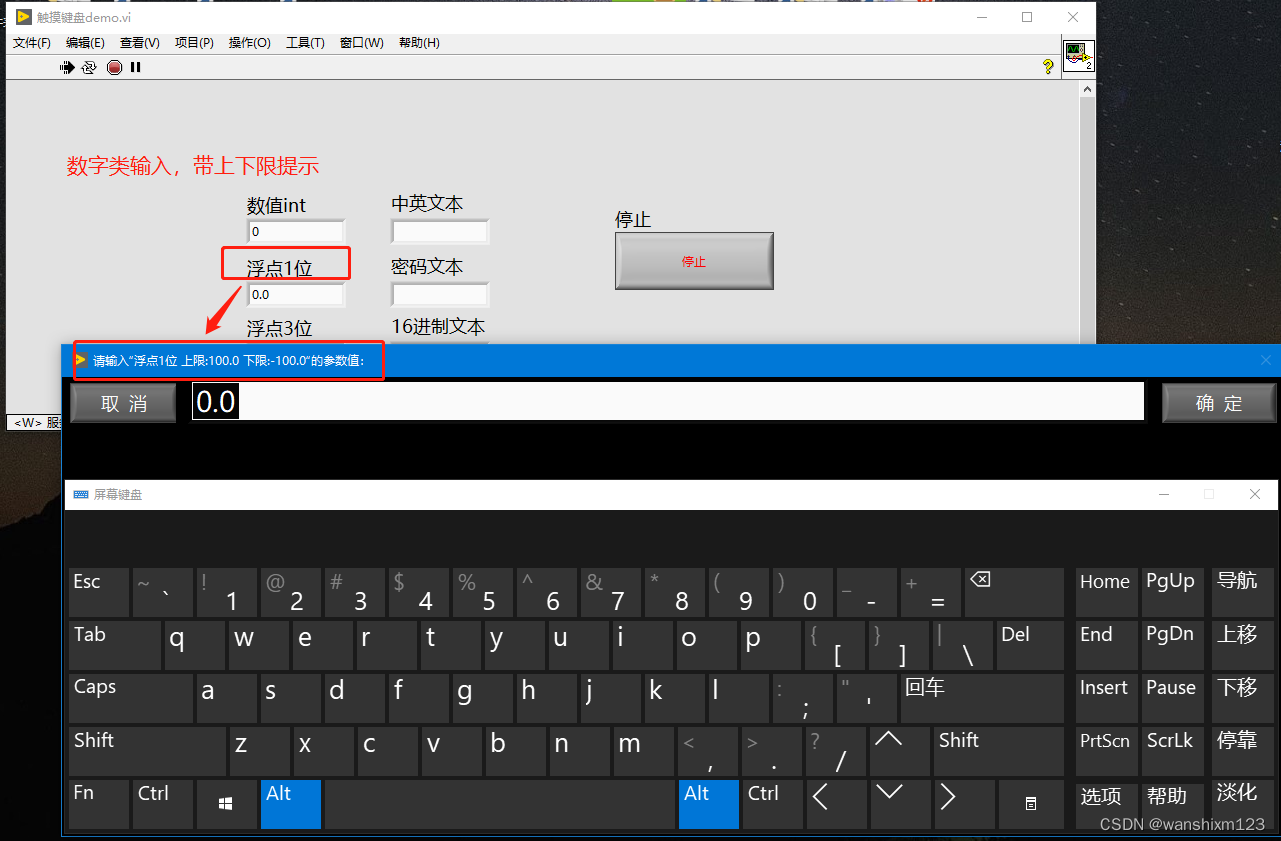
Task: Toggle off the highlighted Alt key
Action: pos(291,804)
